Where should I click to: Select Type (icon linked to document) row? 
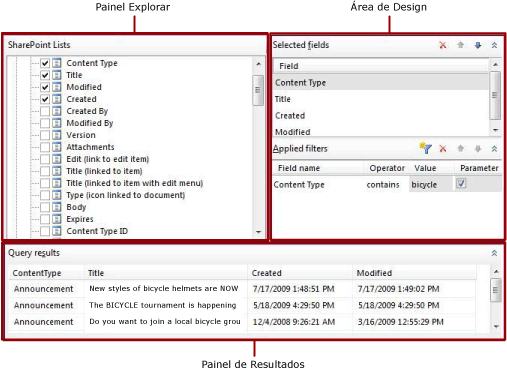[126, 195]
